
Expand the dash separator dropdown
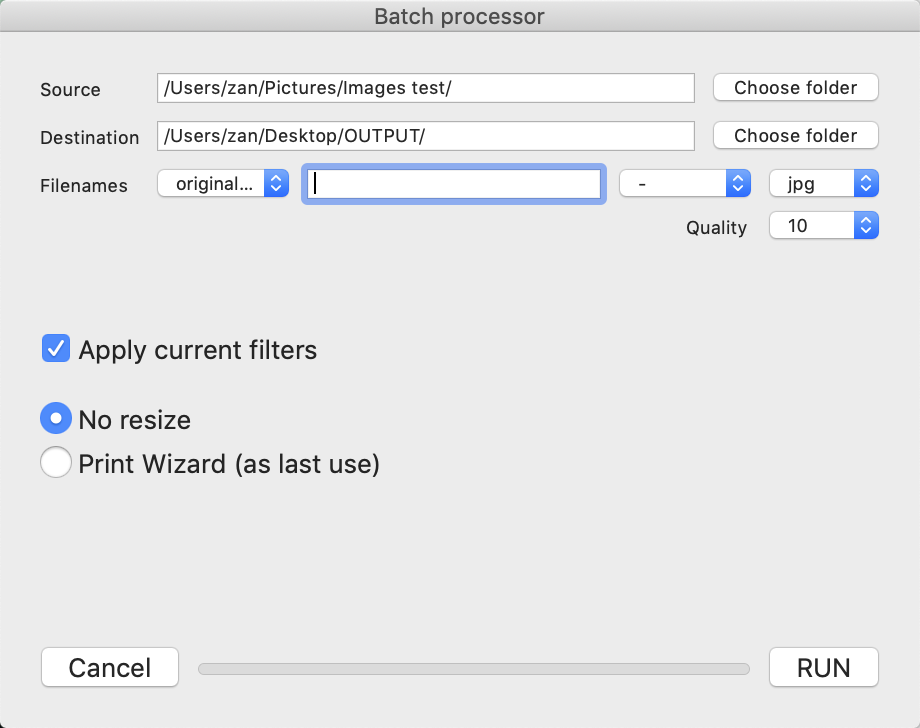[685, 184]
